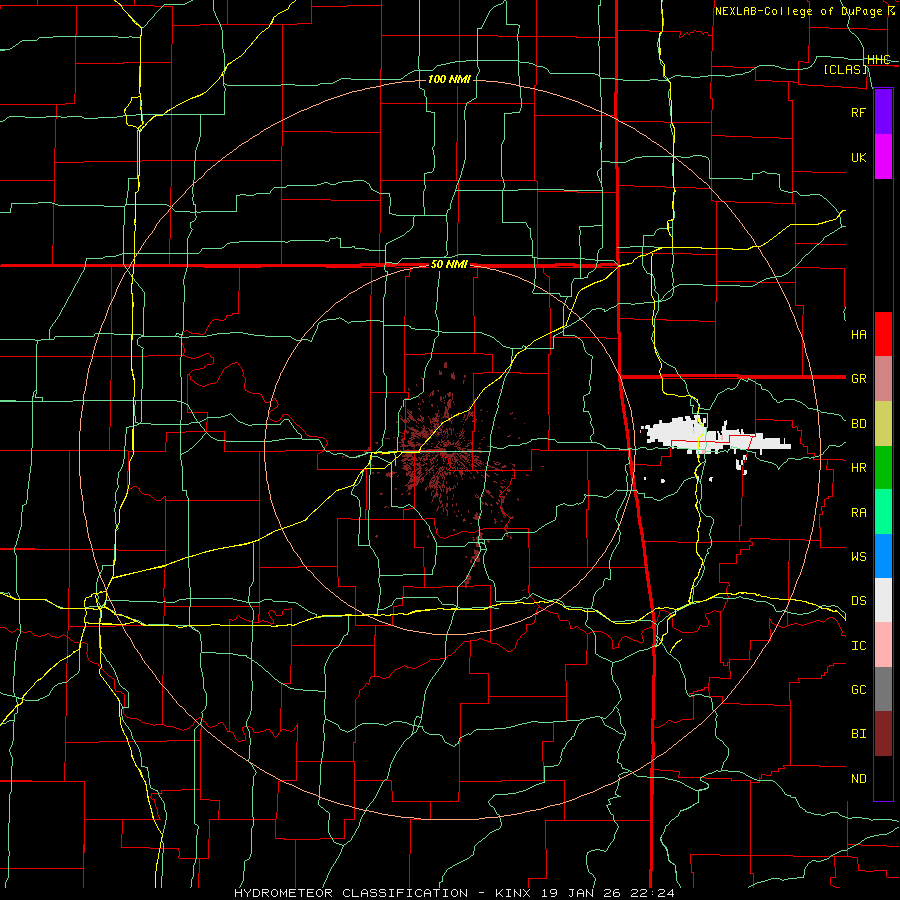
Task: Click the white dry snow echo band
Action: click(x=715, y=437)
